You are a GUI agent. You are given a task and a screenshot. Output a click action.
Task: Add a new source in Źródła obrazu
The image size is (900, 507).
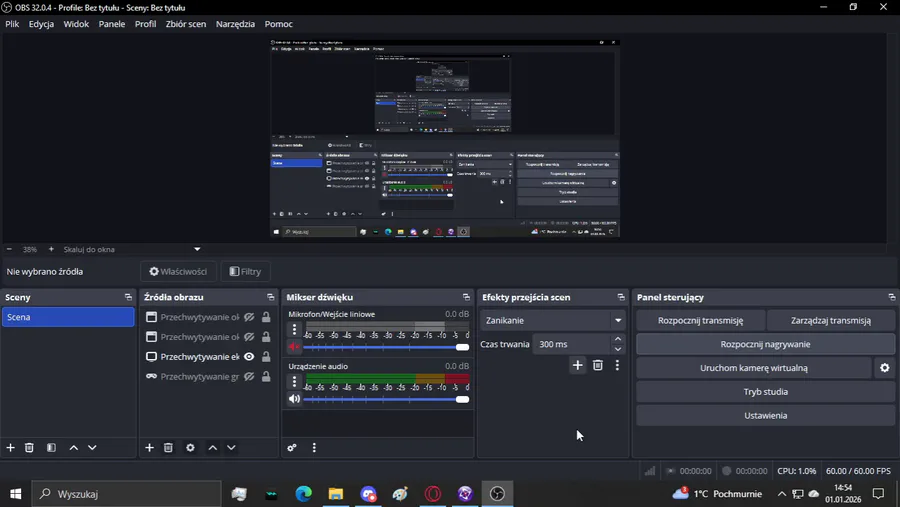(149, 447)
